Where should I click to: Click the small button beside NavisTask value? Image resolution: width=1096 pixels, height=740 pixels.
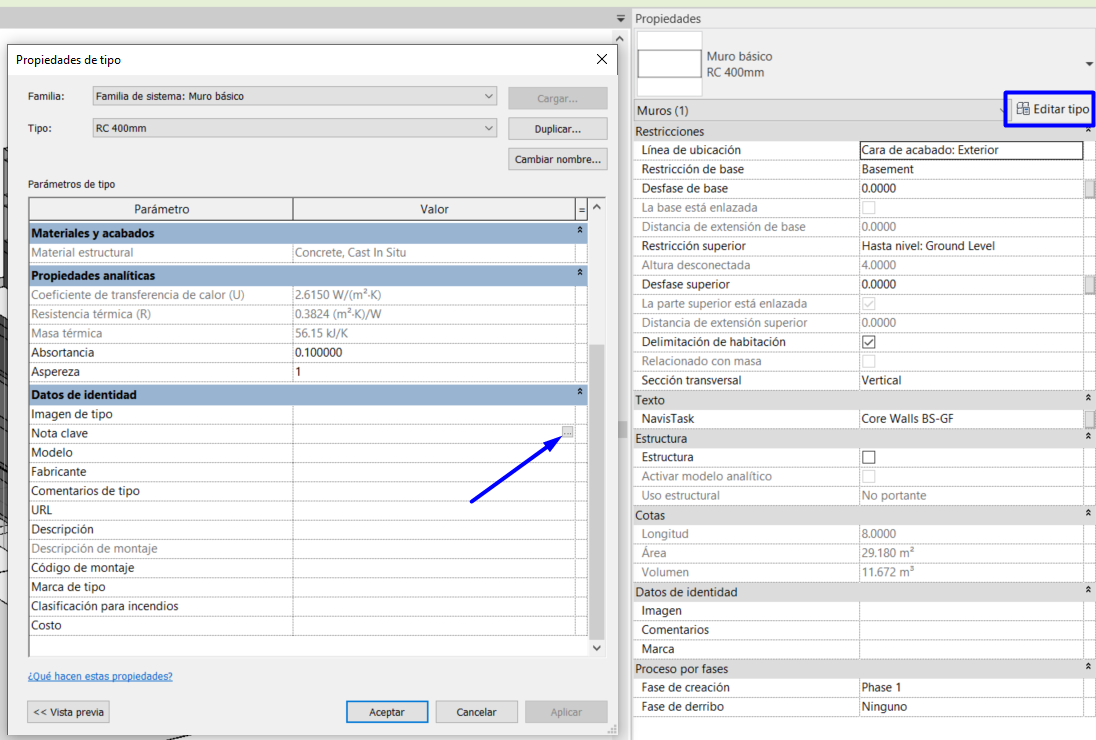coord(1089,419)
